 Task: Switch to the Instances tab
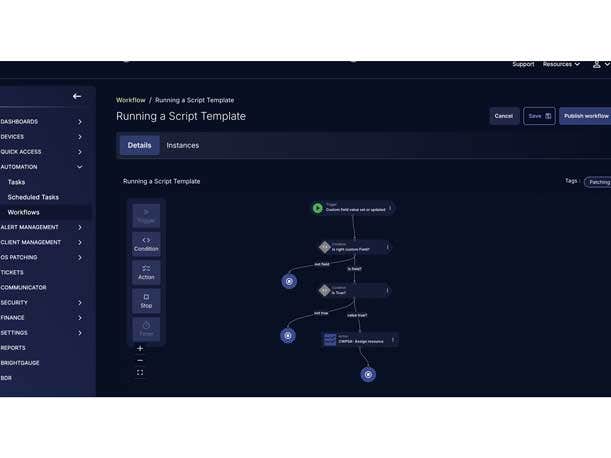point(182,145)
